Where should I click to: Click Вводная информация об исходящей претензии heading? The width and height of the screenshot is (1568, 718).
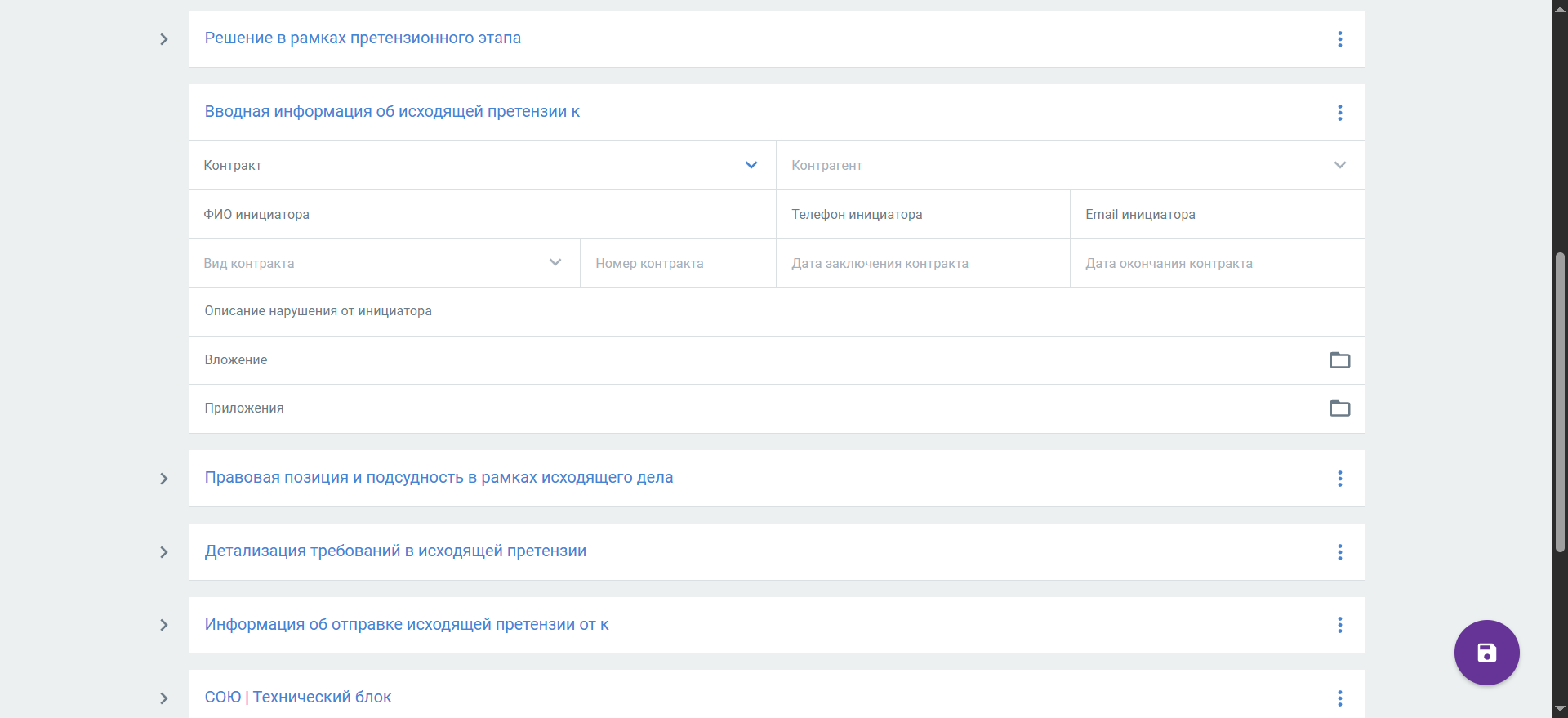click(x=392, y=112)
